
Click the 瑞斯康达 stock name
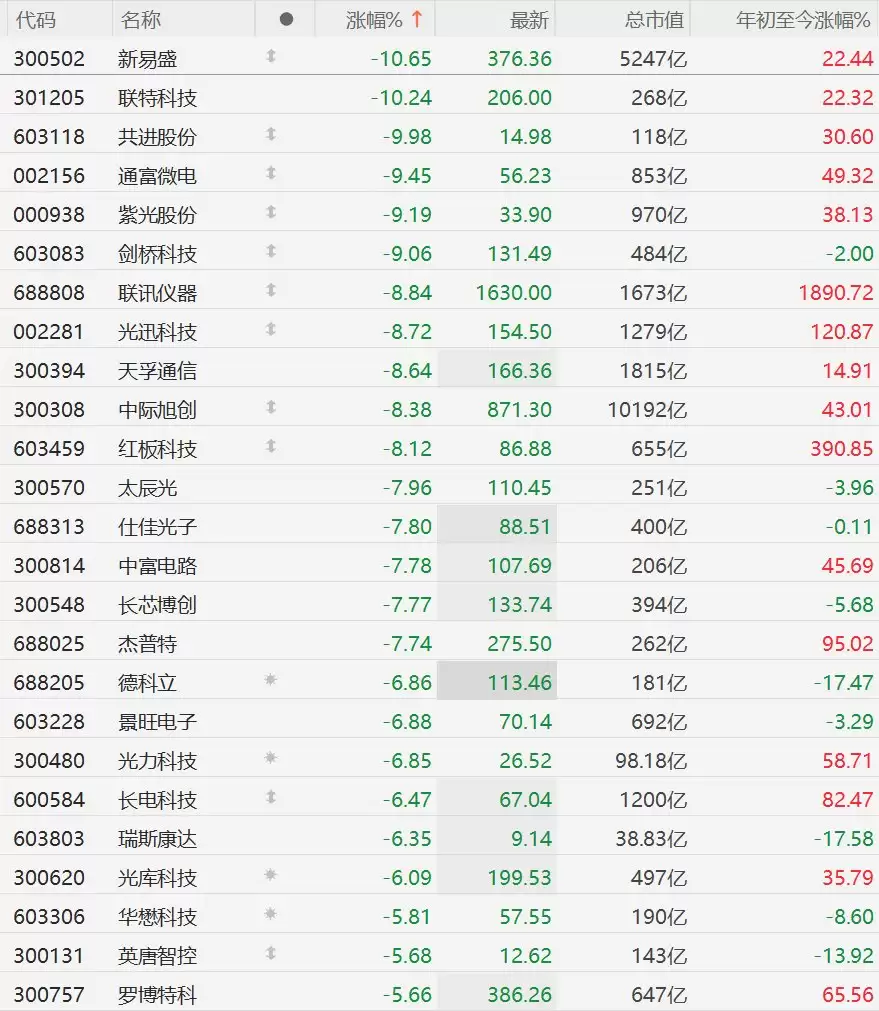[157, 839]
